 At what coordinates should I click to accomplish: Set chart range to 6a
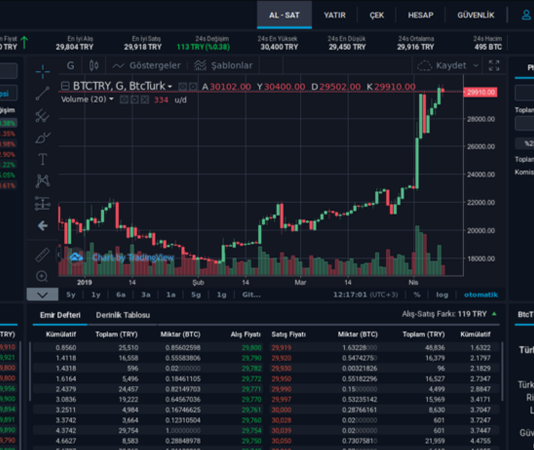121,295
